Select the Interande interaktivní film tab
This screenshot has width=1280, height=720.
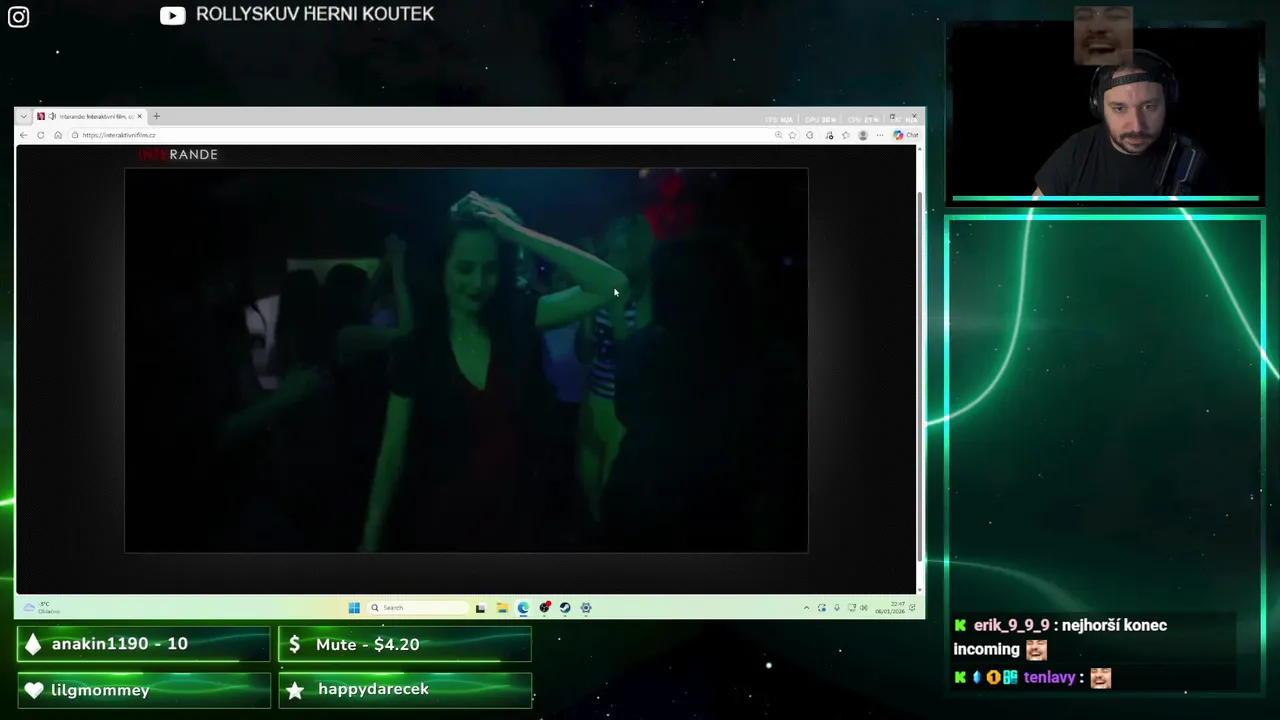click(x=90, y=116)
